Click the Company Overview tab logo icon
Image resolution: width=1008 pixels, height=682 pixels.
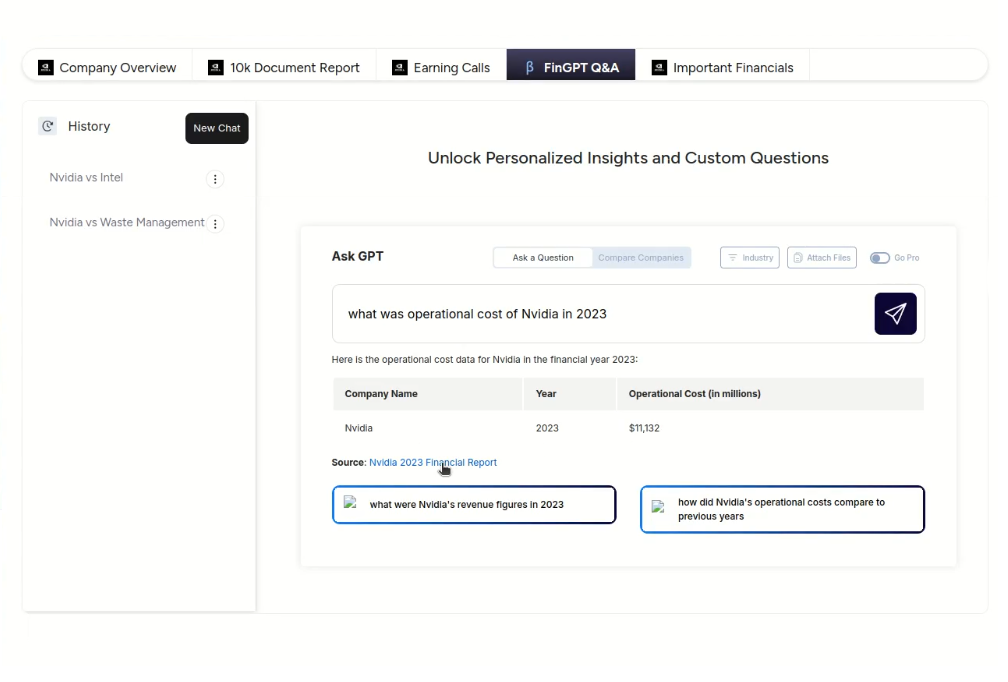coord(46,67)
